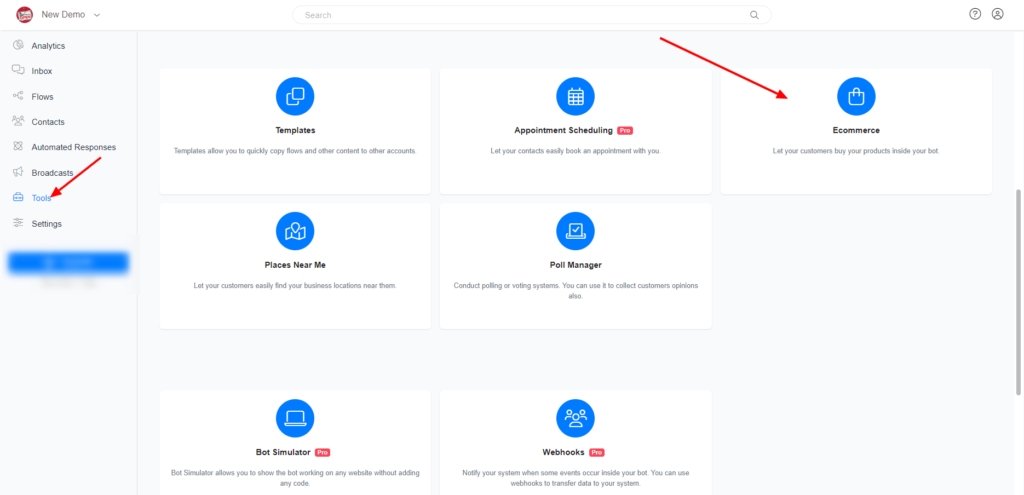Go to Analytics in the sidebar

click(x=47, y=46)
